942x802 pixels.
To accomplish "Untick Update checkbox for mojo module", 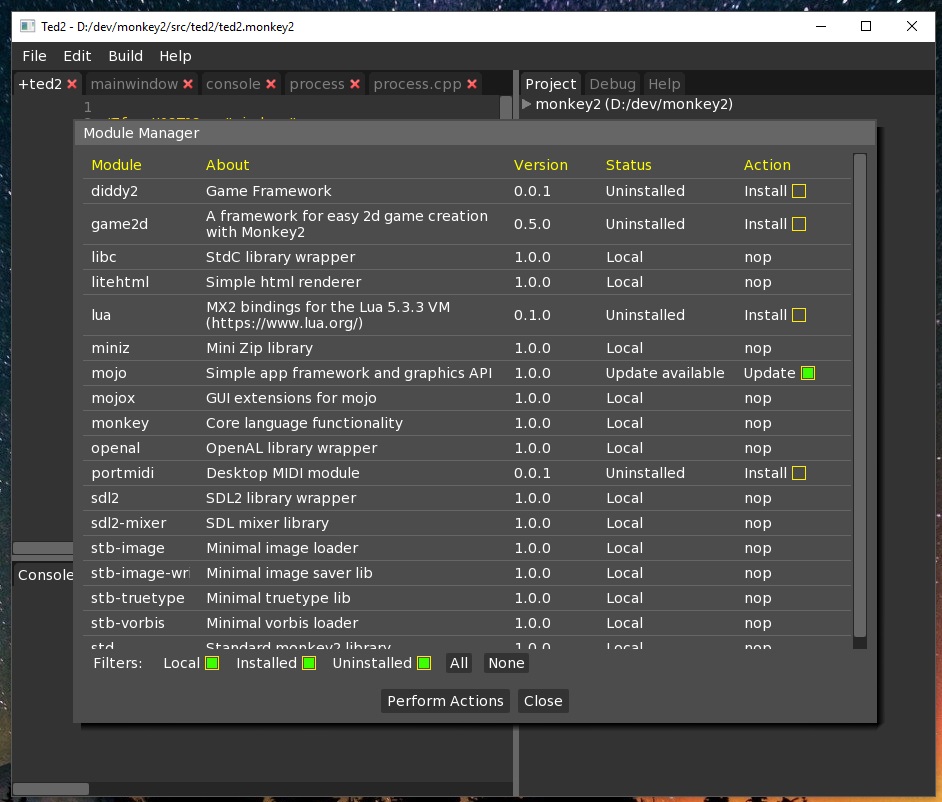I will tap(808, 373).
